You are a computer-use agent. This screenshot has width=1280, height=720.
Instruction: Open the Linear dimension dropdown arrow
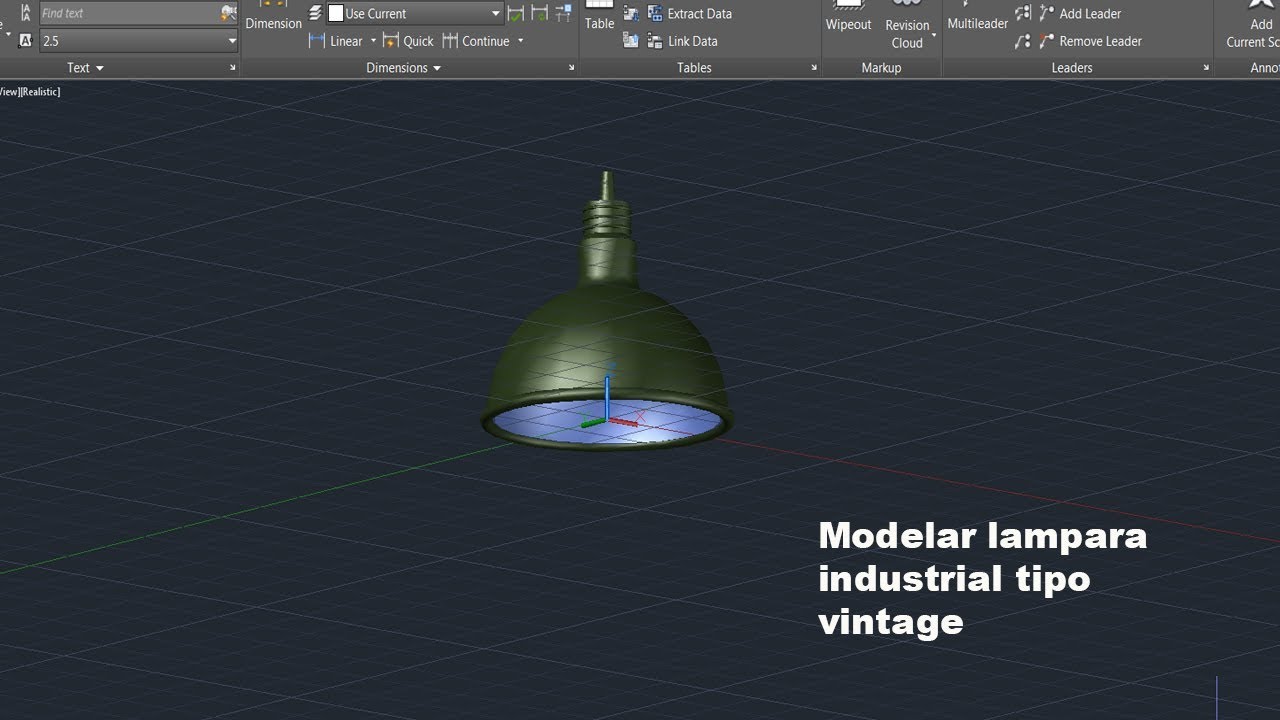click(x=373, y=41)
